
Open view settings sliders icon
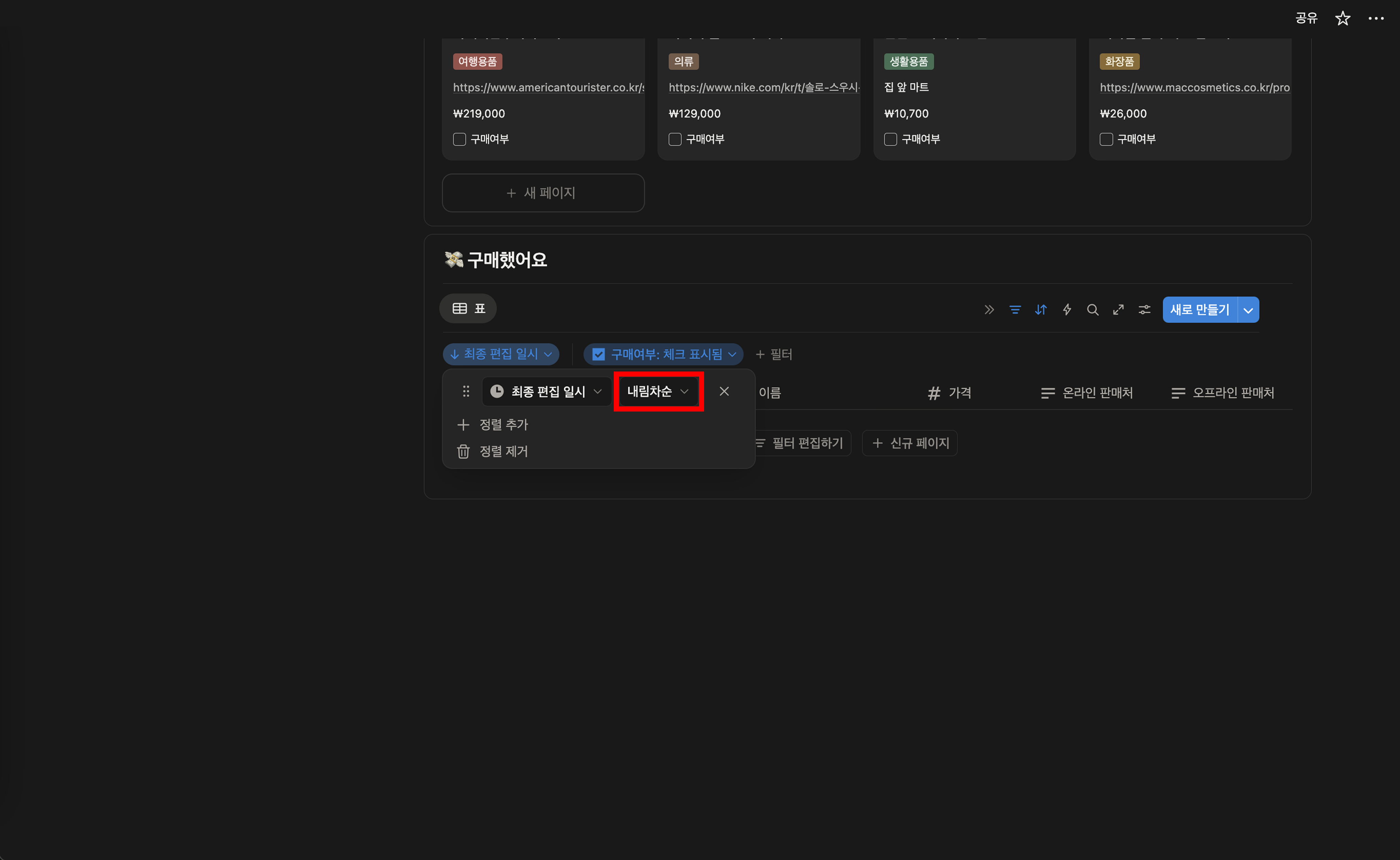pos(1144,310)
